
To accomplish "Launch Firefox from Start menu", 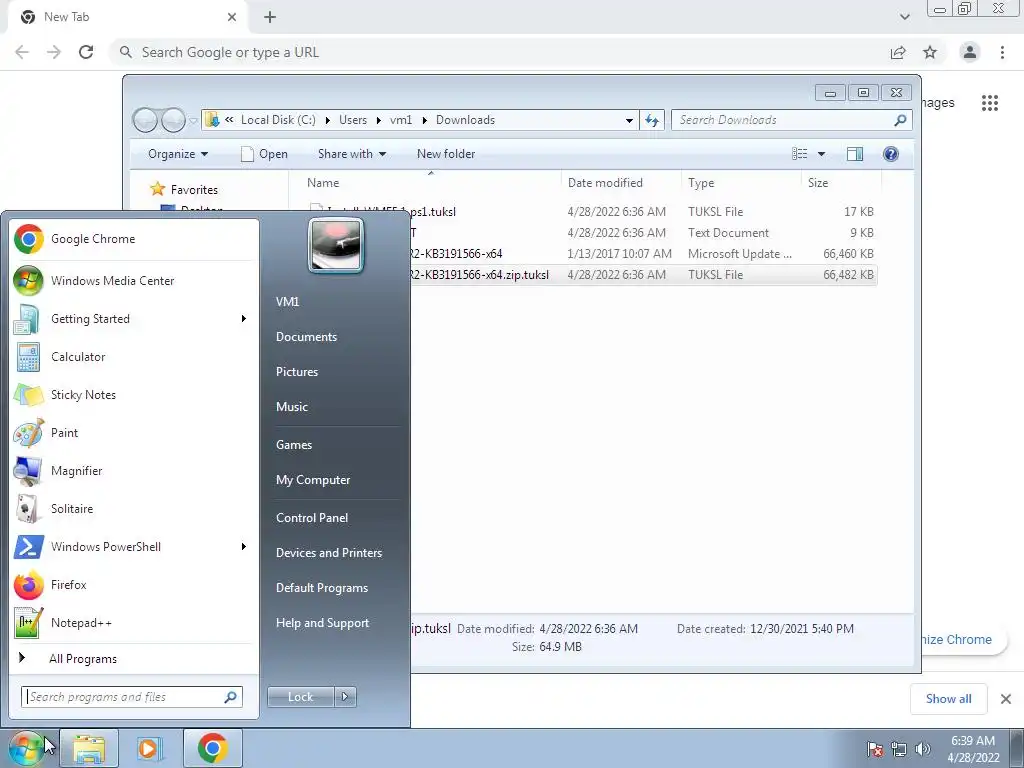I will [x=134, y=584].
